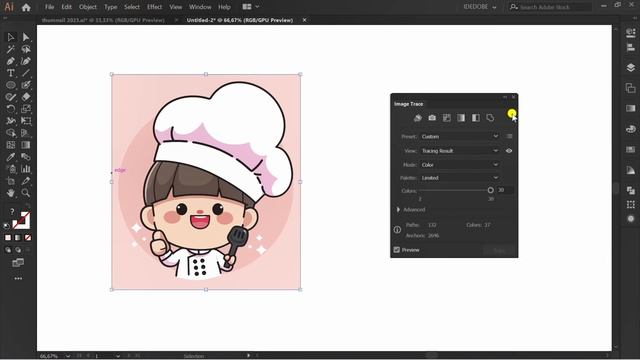
Task: Apply solid Color fill mode button
Action: (8, 238)
